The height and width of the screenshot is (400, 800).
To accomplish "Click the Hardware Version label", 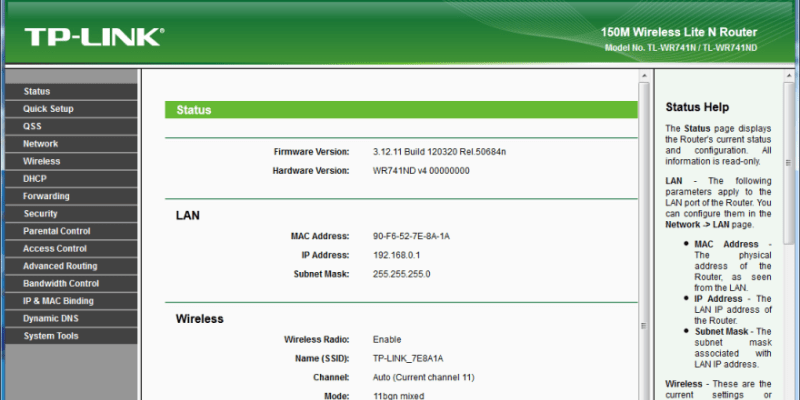I will [311, 170].
